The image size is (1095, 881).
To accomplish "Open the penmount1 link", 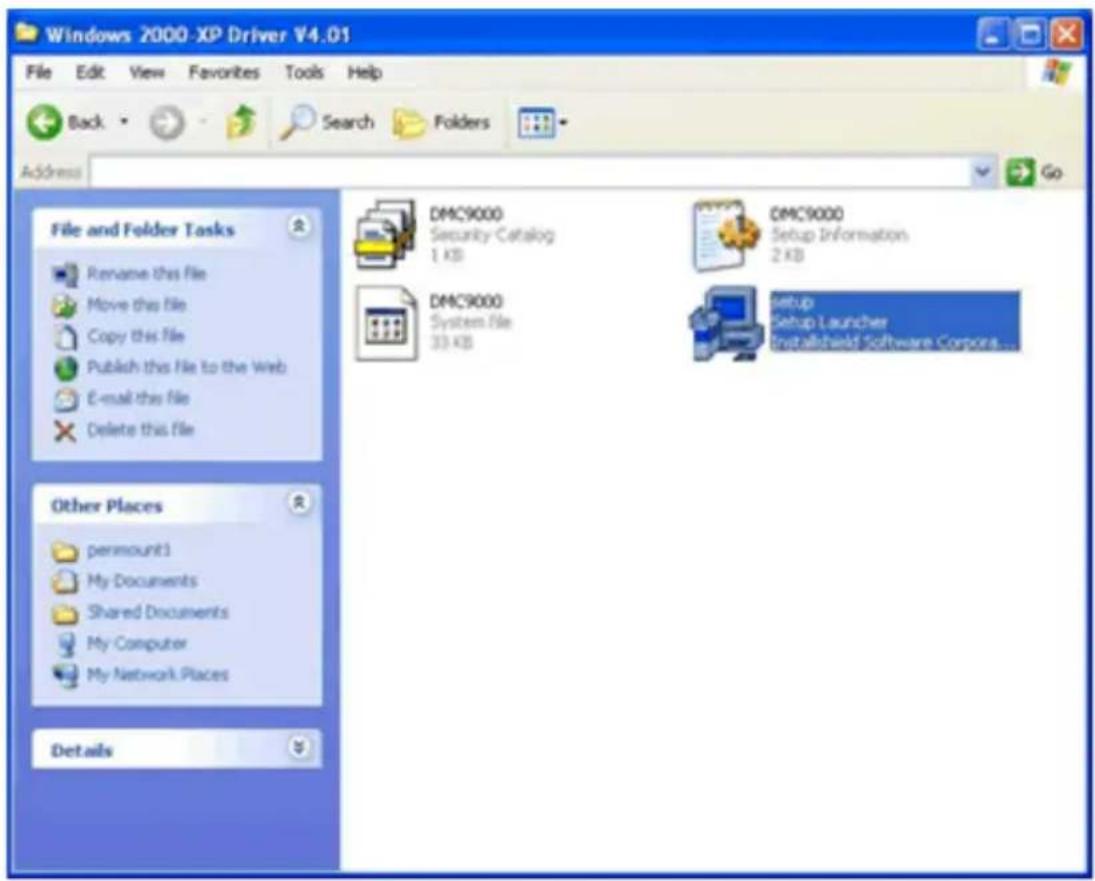I will [128, 551].
